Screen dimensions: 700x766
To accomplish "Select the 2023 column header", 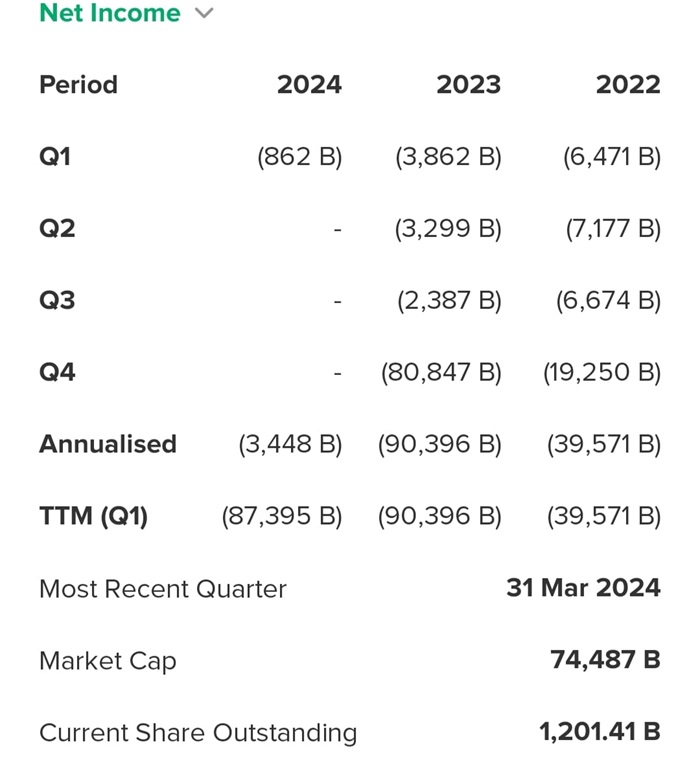I will (468, 85).
